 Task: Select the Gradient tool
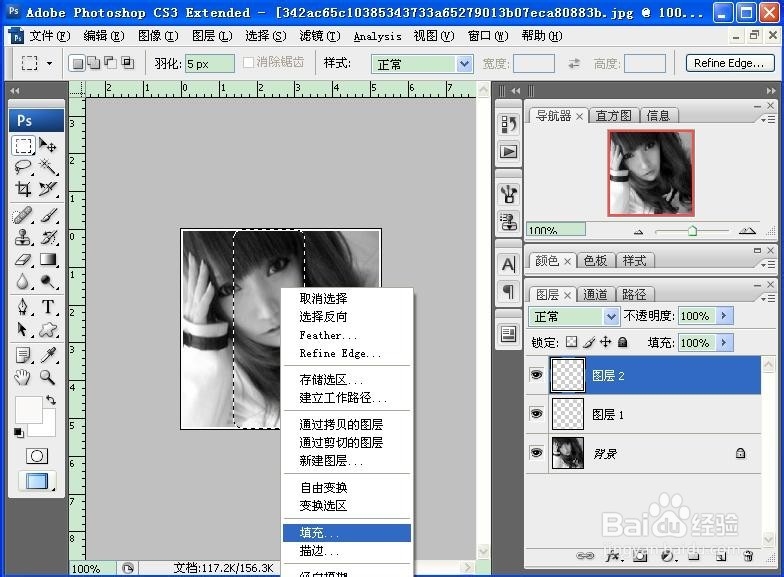pos(48,260)
